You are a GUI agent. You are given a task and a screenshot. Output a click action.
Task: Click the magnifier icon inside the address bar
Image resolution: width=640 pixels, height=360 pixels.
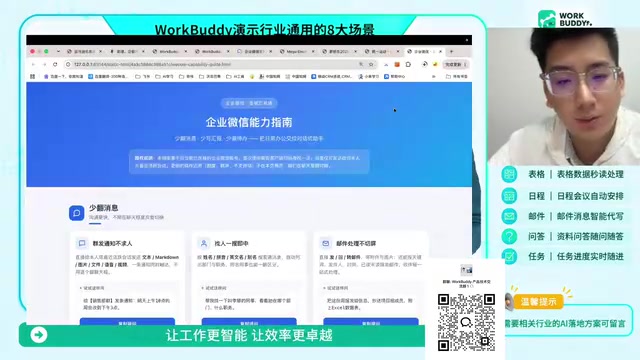[361, 64]
